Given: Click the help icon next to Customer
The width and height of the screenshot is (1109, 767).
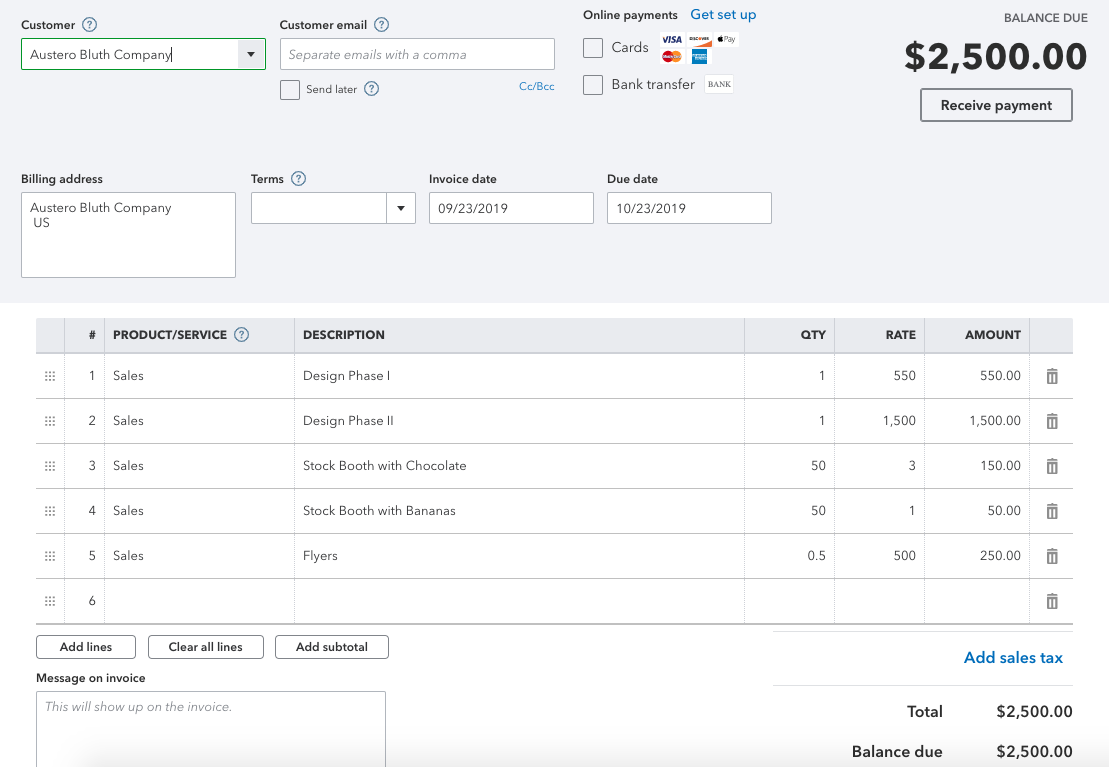Looking at the screenshot, I should point(89,25).
